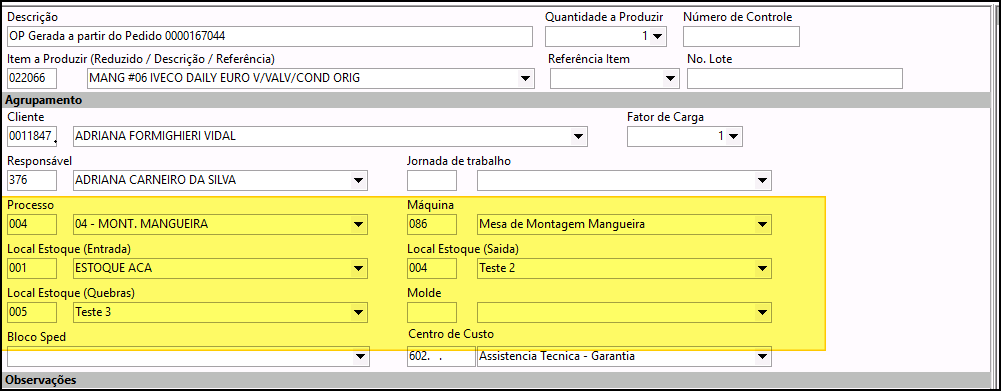Open the Referência Item dropdown

coord(670,79)
